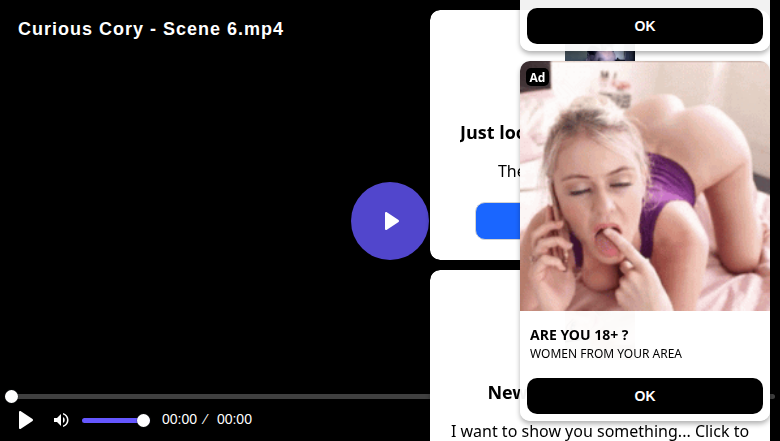This screenshot has width=780, height=441.
Task: Click the middle of the volume slider track
Action: [x=112, y=420]
